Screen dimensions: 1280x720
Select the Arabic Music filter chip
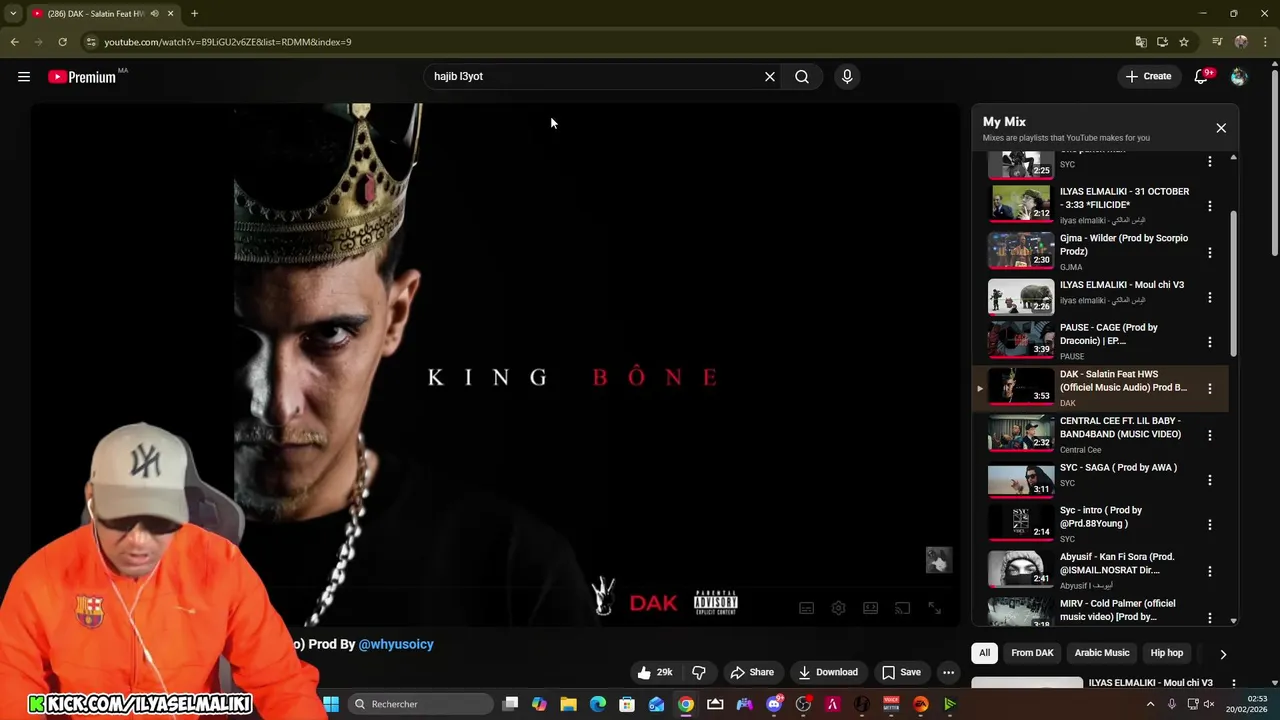(1102, 653)
